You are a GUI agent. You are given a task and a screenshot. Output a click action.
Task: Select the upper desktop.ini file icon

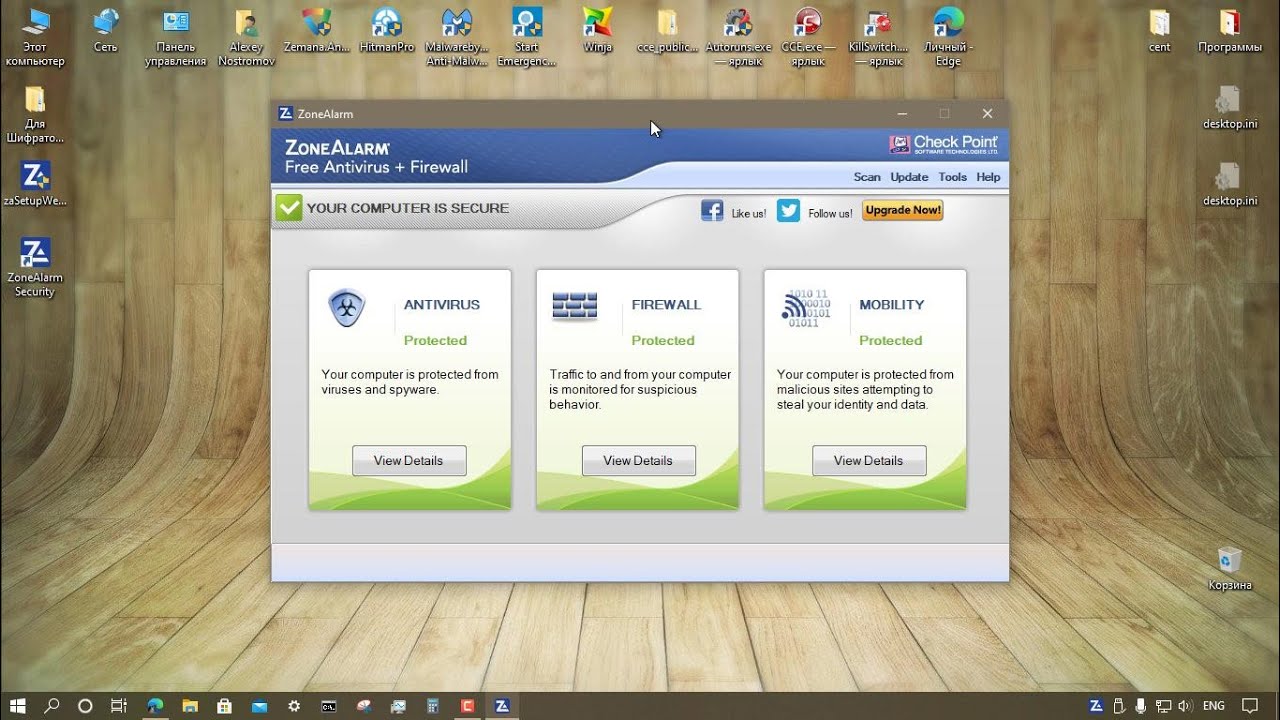click(1230, 108)
